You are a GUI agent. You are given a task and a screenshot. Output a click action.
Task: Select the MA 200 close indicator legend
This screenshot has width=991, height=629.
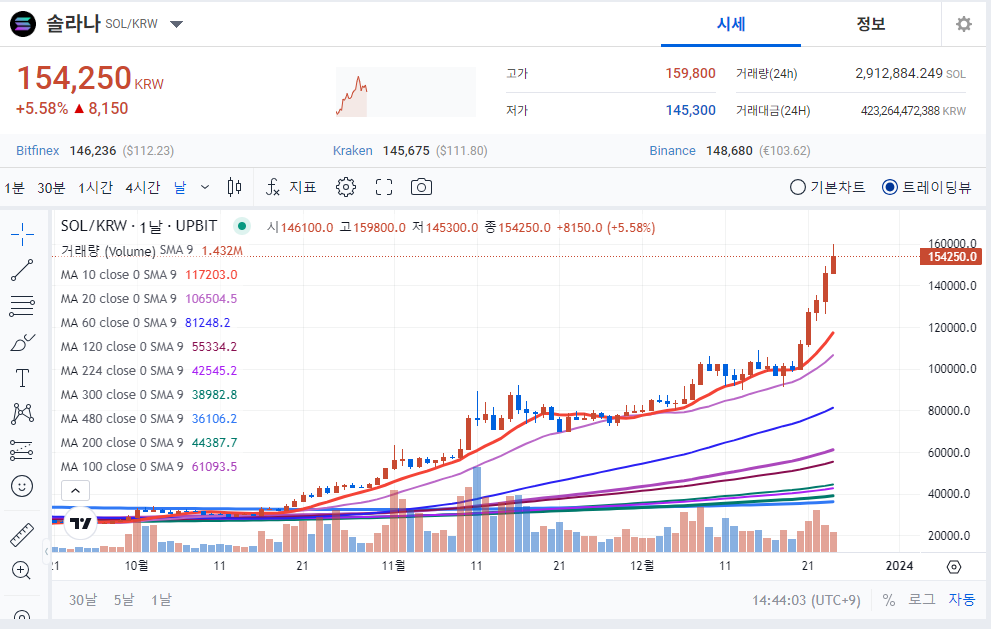149,443
